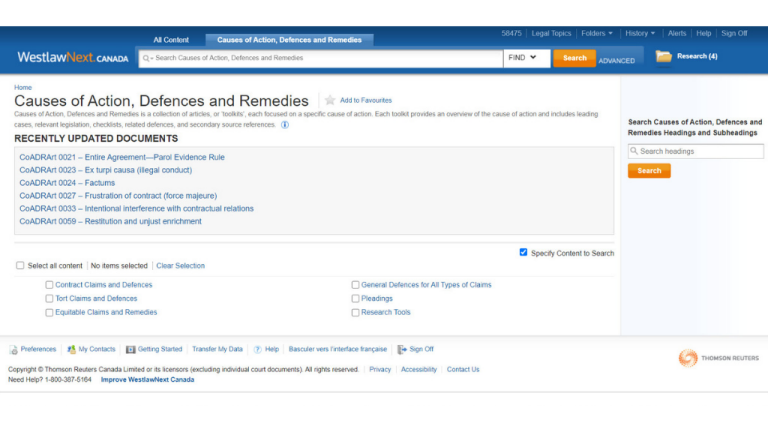Click Sign Off in the top menu
The image size is (768, 432).
tap(734, 33)
